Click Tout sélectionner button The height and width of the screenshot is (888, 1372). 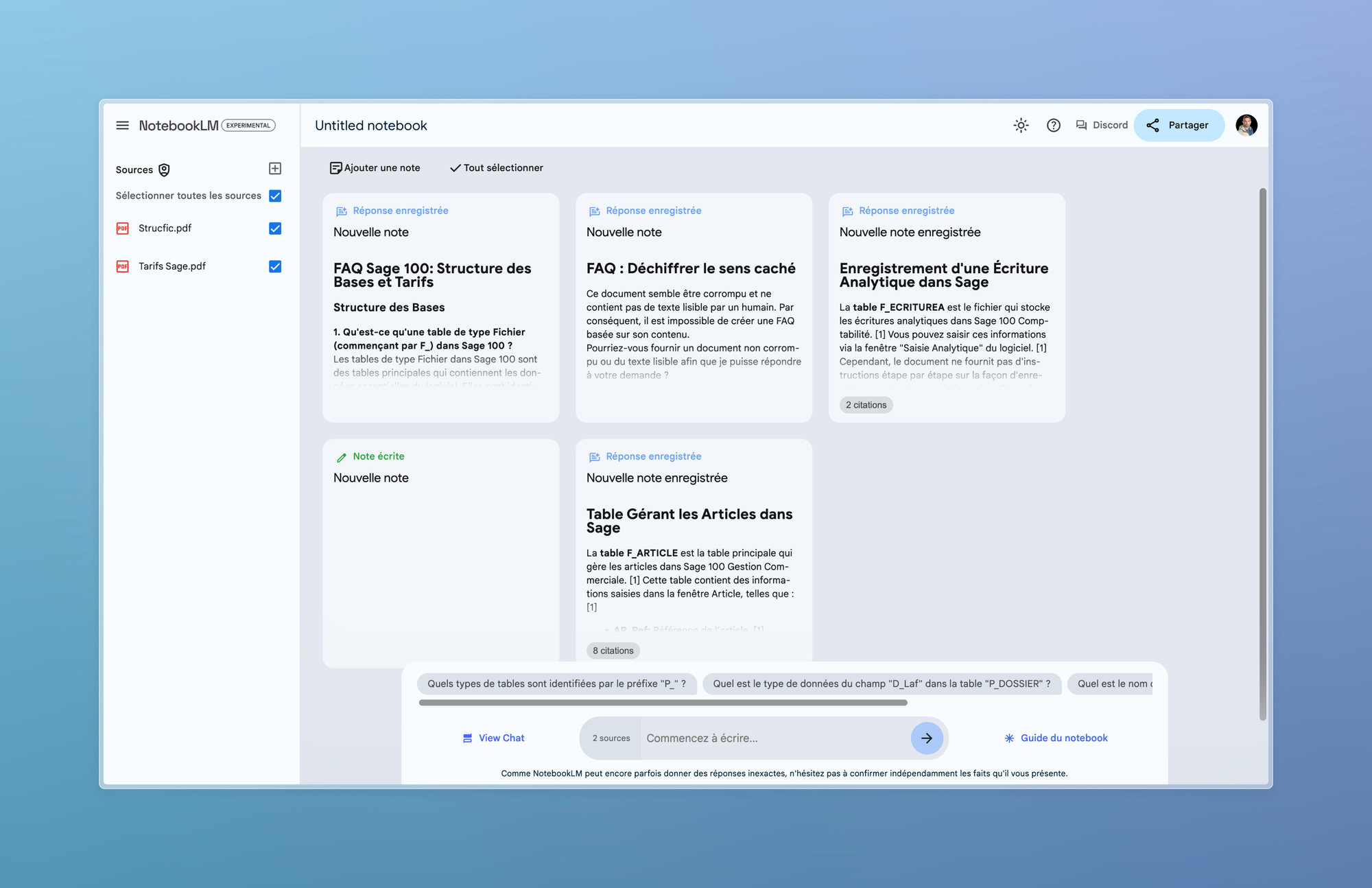(x=496, y=168)
